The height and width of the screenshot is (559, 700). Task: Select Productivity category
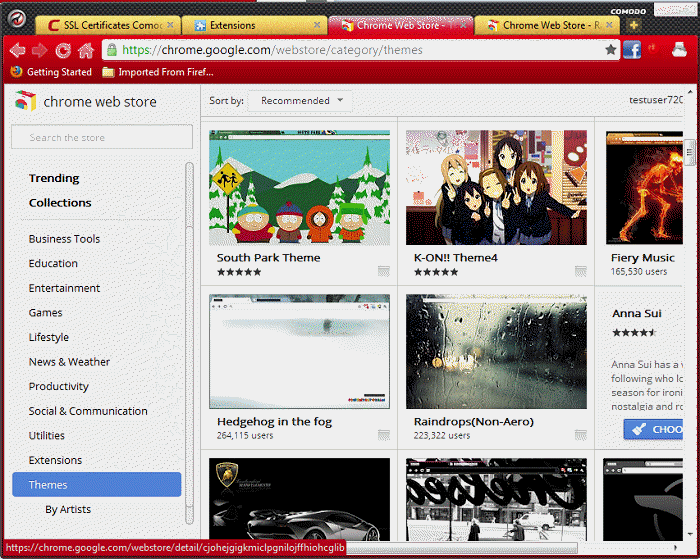[x=58, y=386]
